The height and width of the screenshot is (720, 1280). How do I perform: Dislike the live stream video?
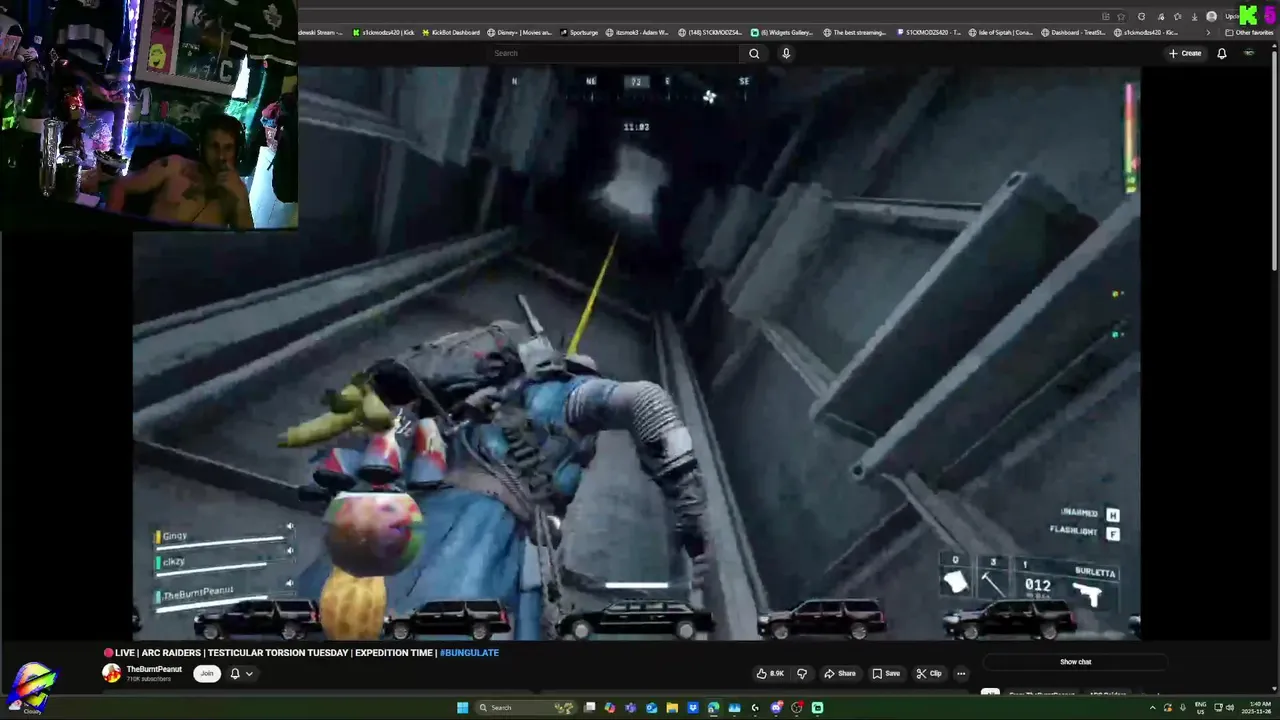(x=801, y=673)
